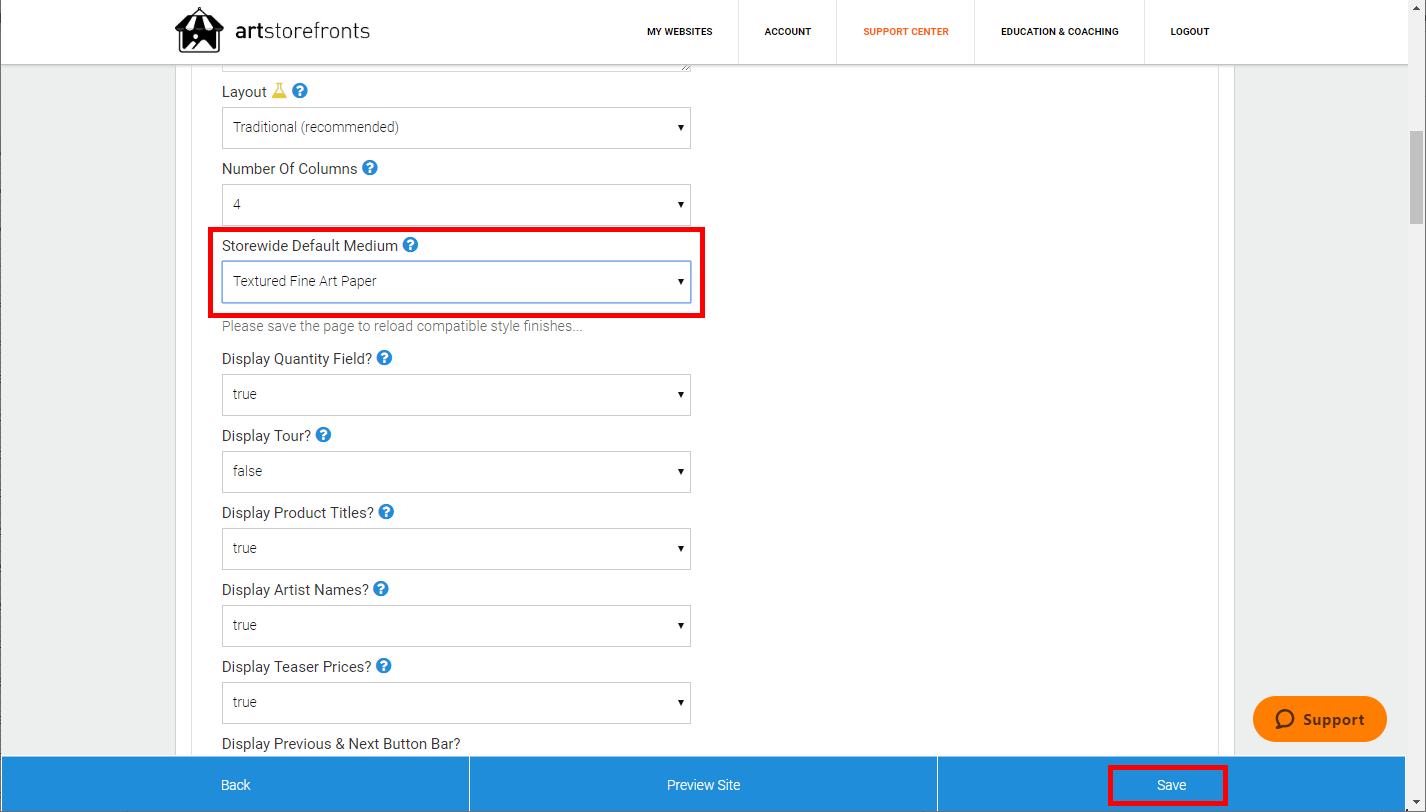Screen dimensions: 1426x812
Task: Open the Display Quantity Field dropdown
Action: pos(456,395)
